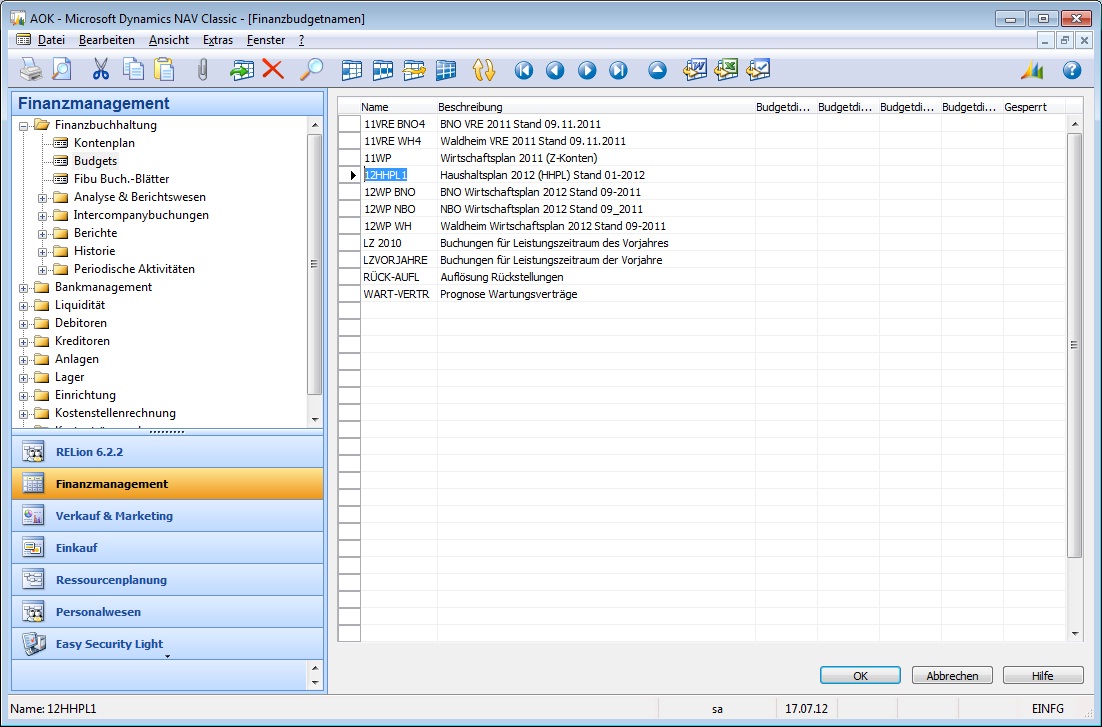Click the OK button

[x=860, y=676]
